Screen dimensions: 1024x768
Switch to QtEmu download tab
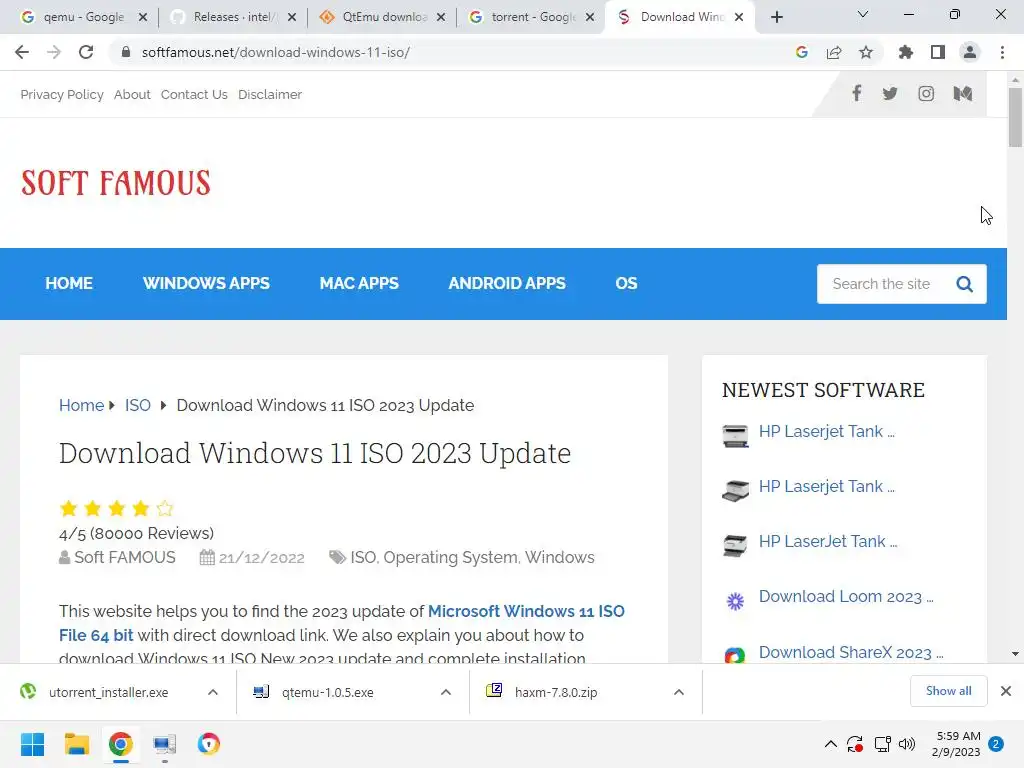(x=382, y=17)
